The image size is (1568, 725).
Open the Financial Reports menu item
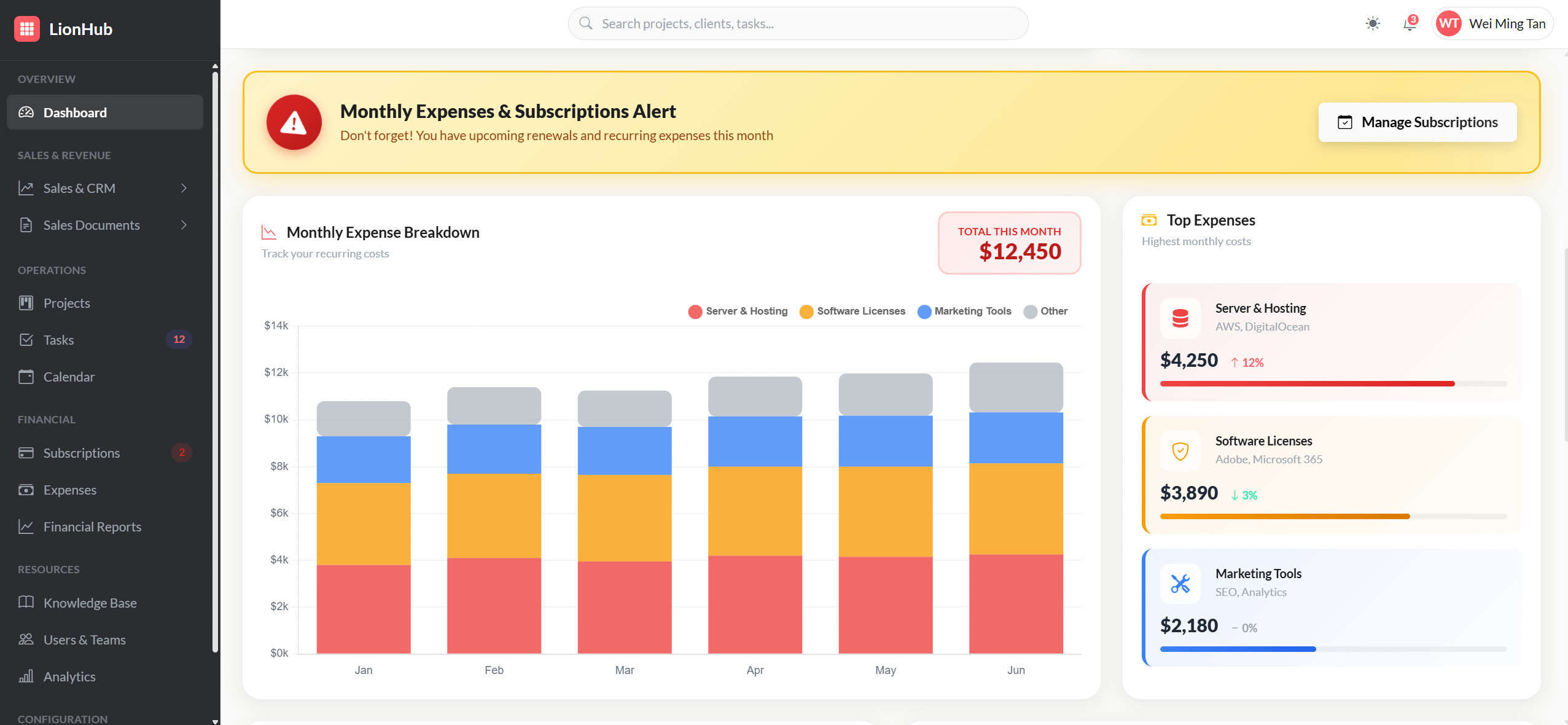click(x=92, y=526)
